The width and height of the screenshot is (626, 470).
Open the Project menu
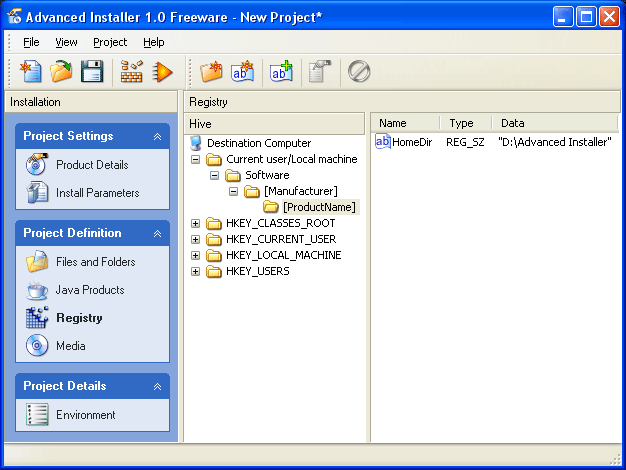[110, 42]
